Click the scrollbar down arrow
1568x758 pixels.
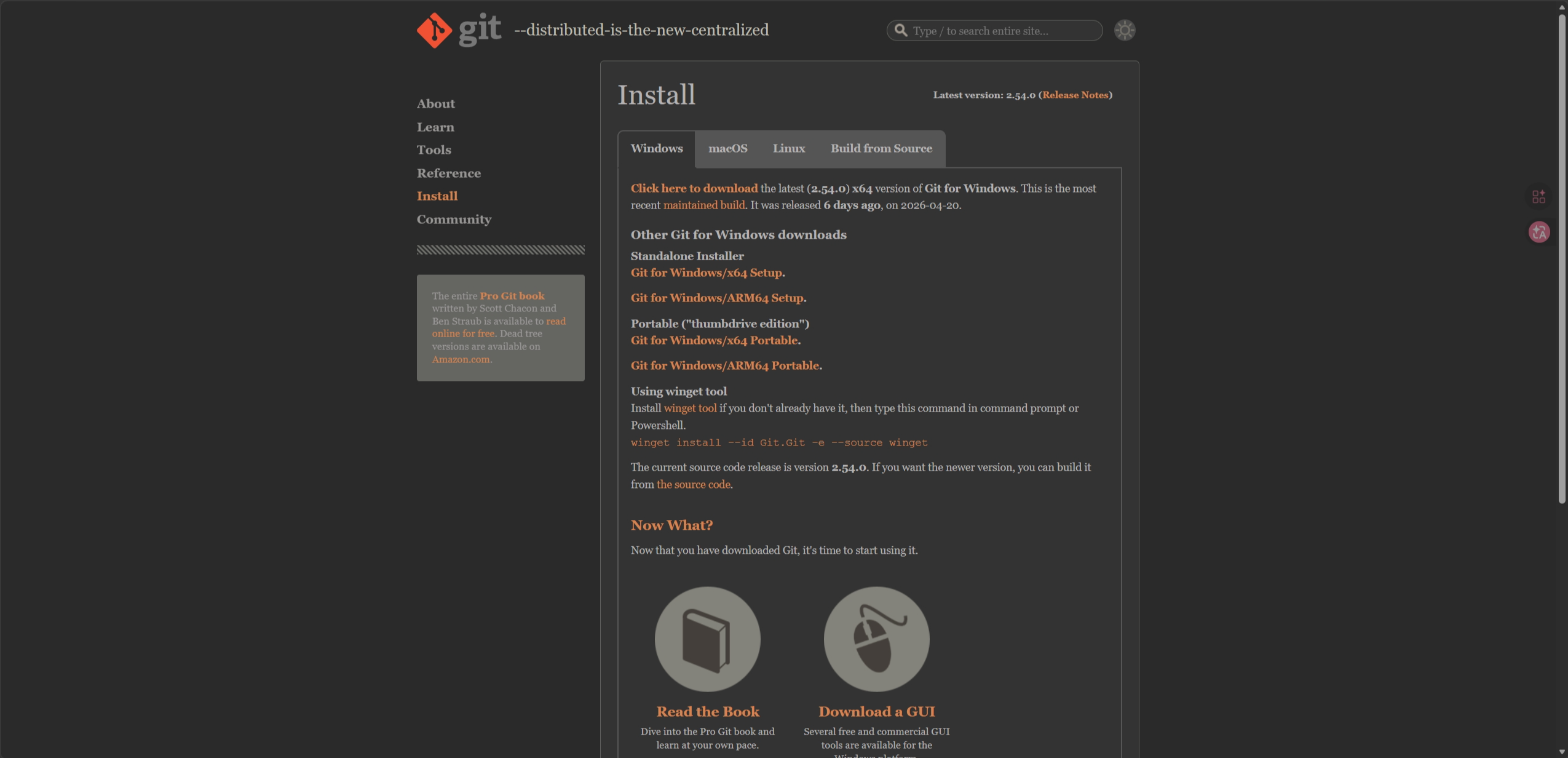1562,752
